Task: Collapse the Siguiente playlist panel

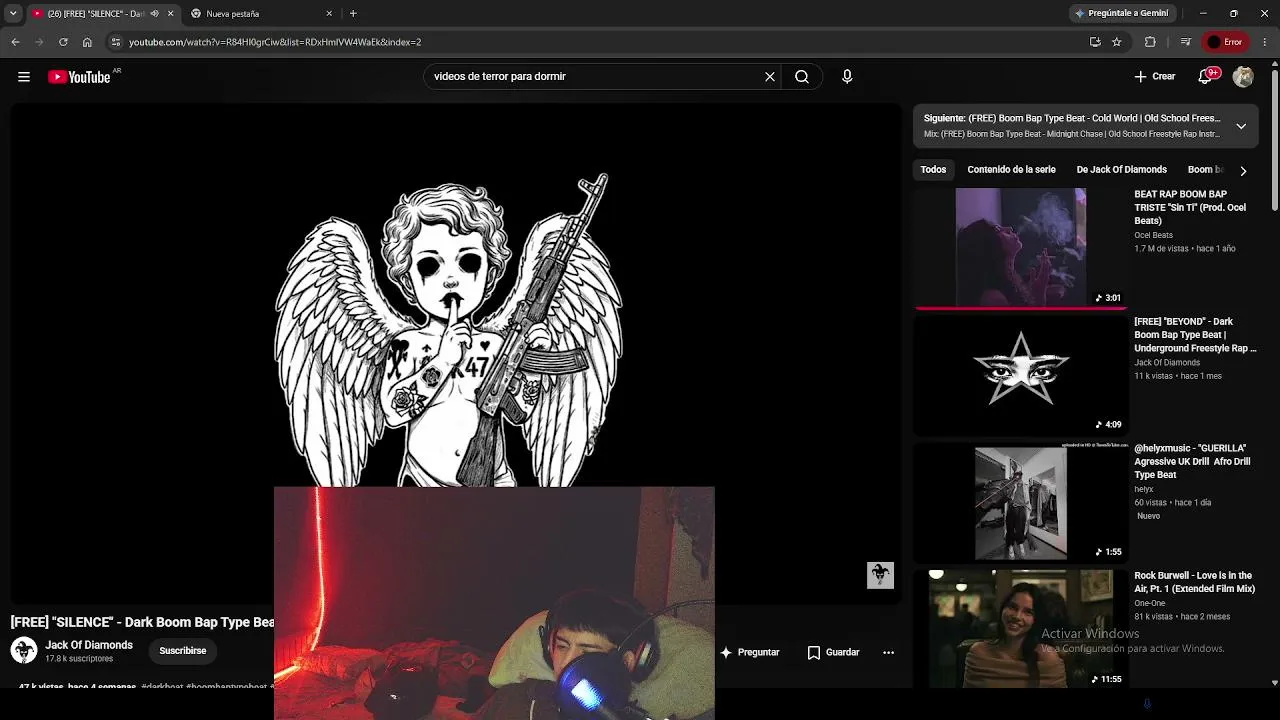Action: [1241, 126]
